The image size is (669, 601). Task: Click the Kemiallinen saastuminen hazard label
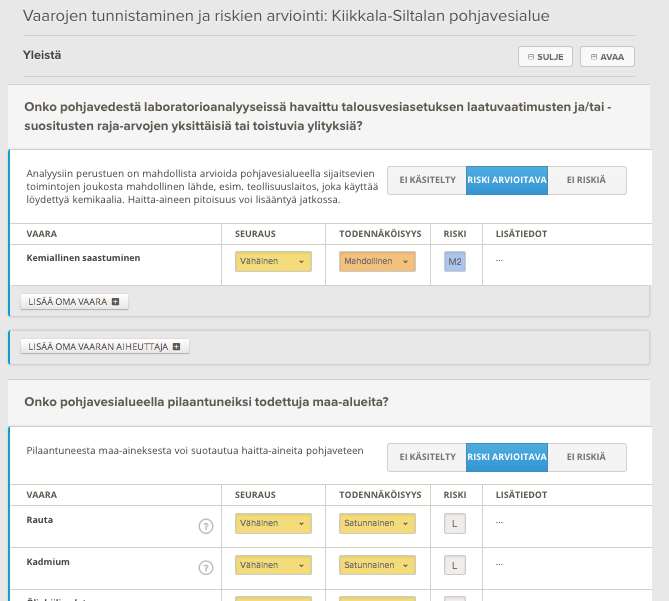pos(83,258)
